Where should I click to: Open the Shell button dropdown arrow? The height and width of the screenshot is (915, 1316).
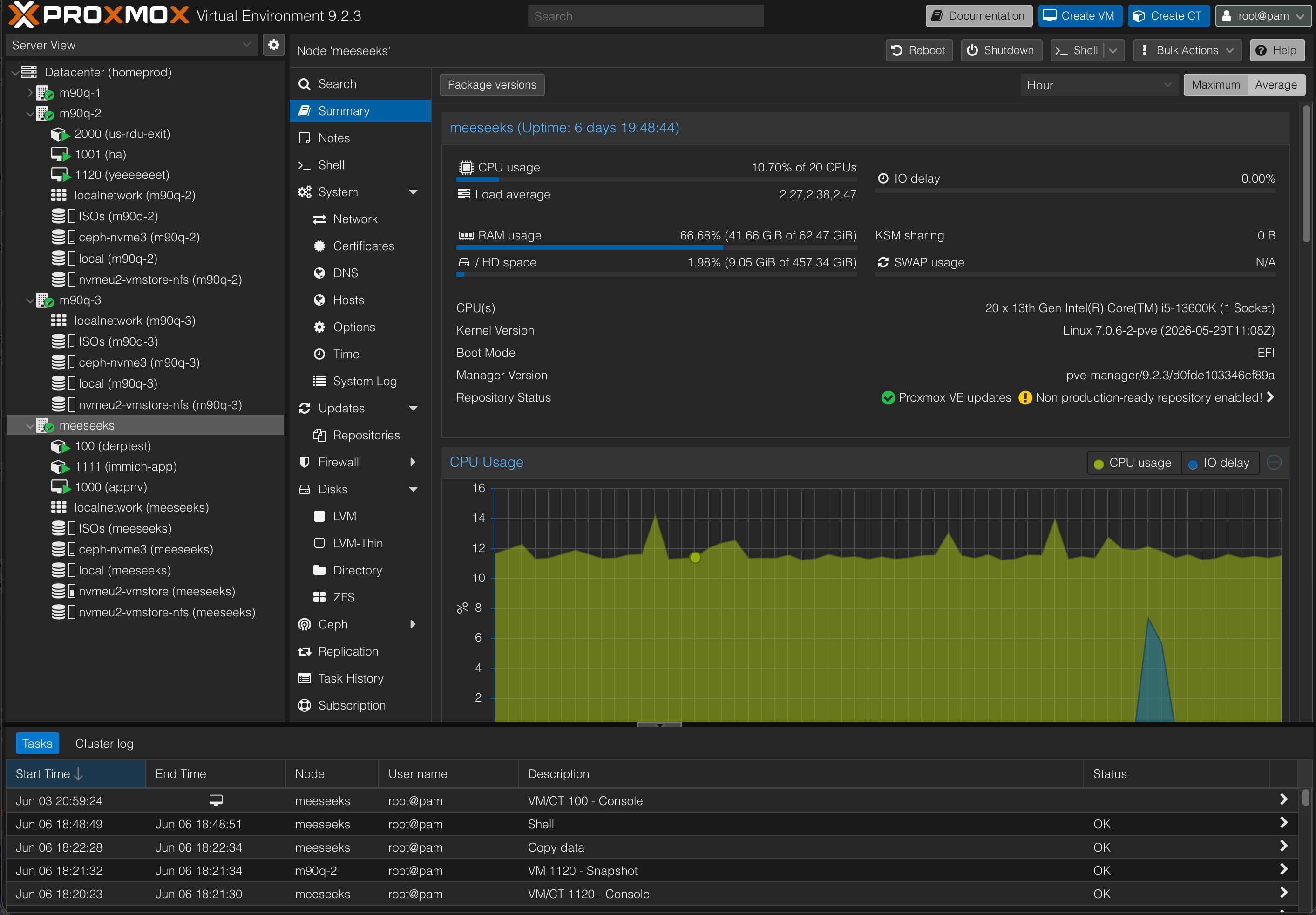(1113, 50)
